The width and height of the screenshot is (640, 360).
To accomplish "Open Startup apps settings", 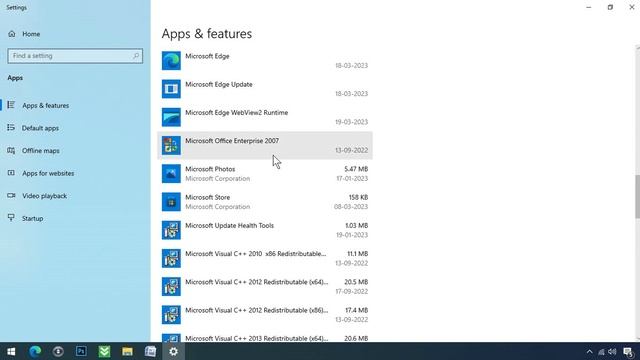I will pyautogui.click(x=32, y=218).
